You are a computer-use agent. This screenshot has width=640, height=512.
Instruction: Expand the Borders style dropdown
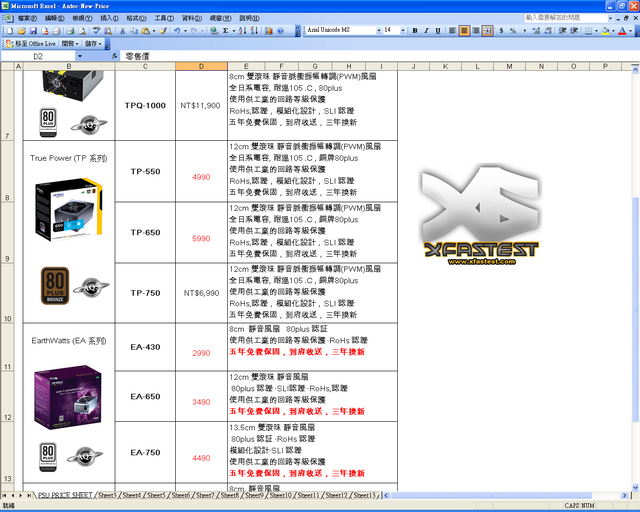[x=596, y=31]
